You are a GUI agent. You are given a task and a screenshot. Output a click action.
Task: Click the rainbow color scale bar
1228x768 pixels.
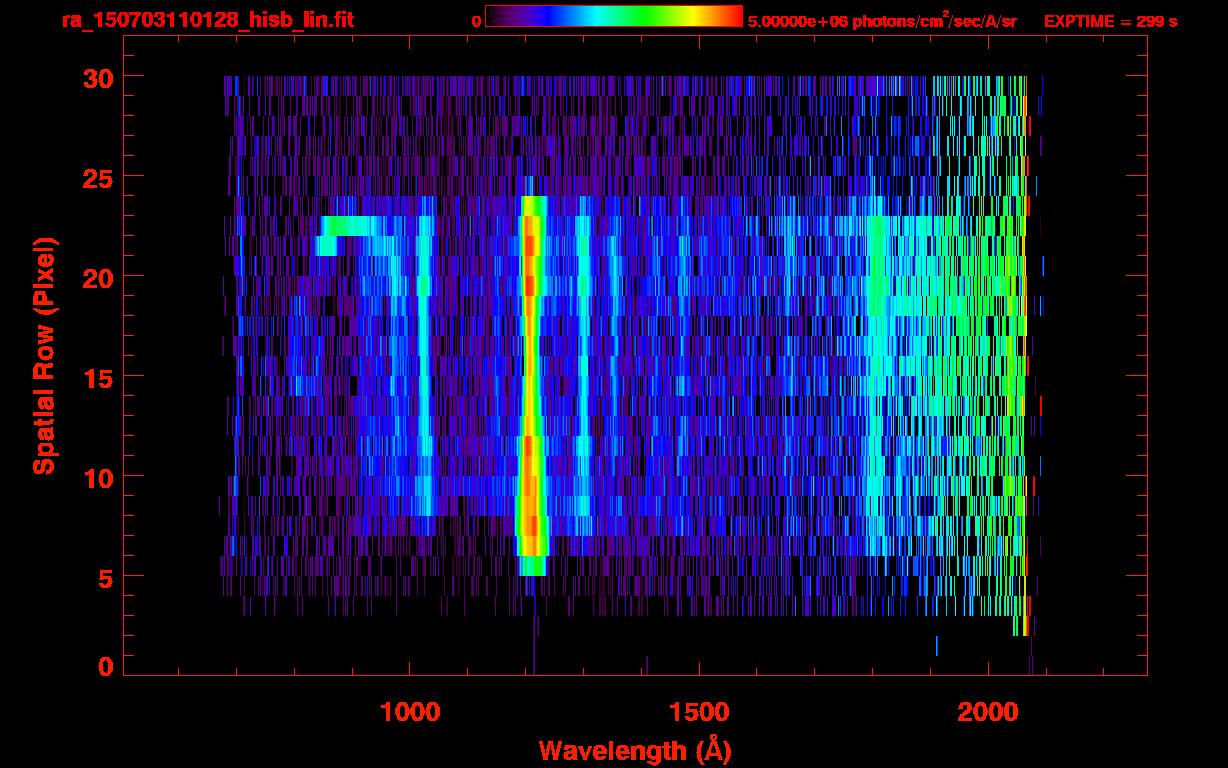(613, 16)
